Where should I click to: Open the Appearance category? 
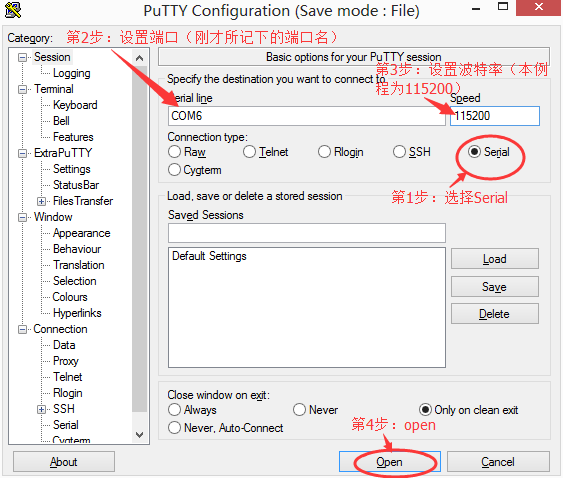(82, 233)
